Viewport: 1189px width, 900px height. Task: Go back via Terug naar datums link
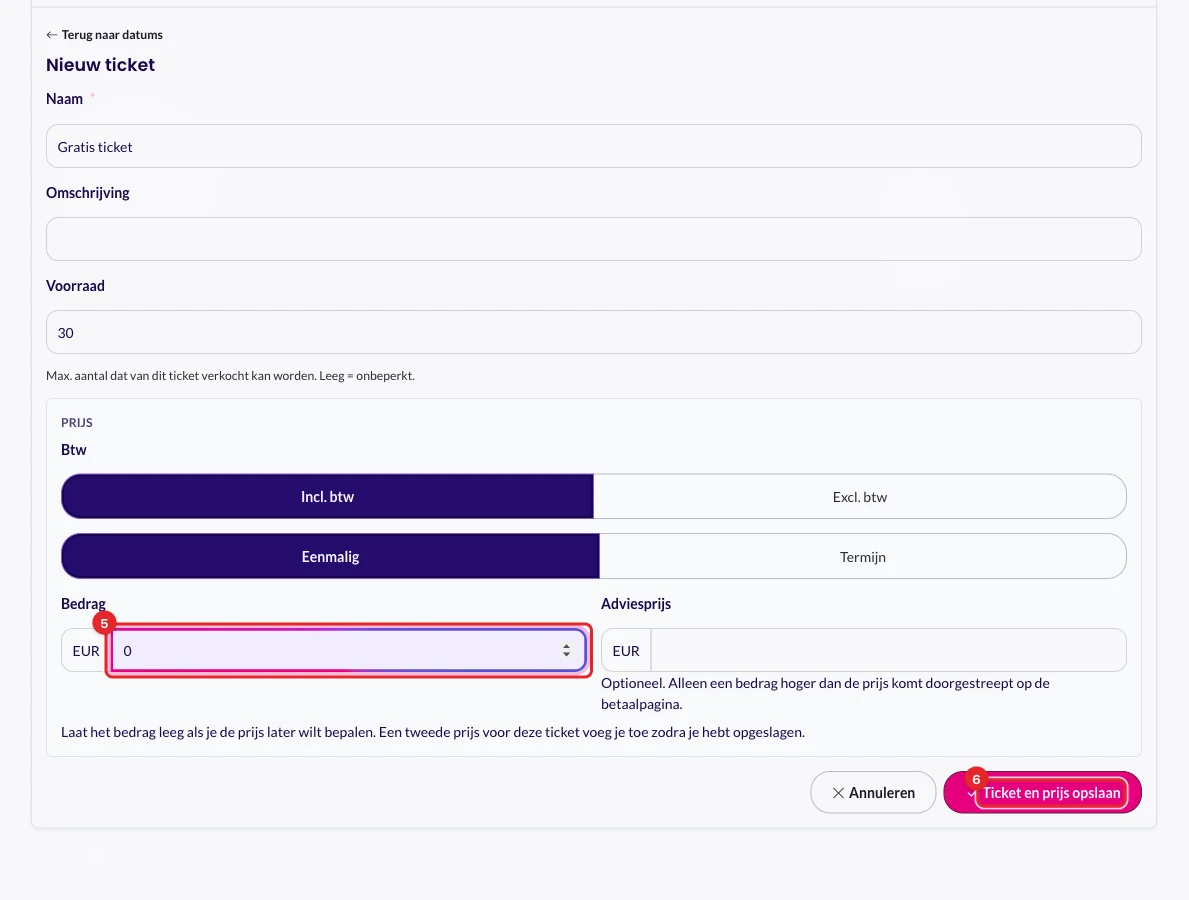coord(104,35)
